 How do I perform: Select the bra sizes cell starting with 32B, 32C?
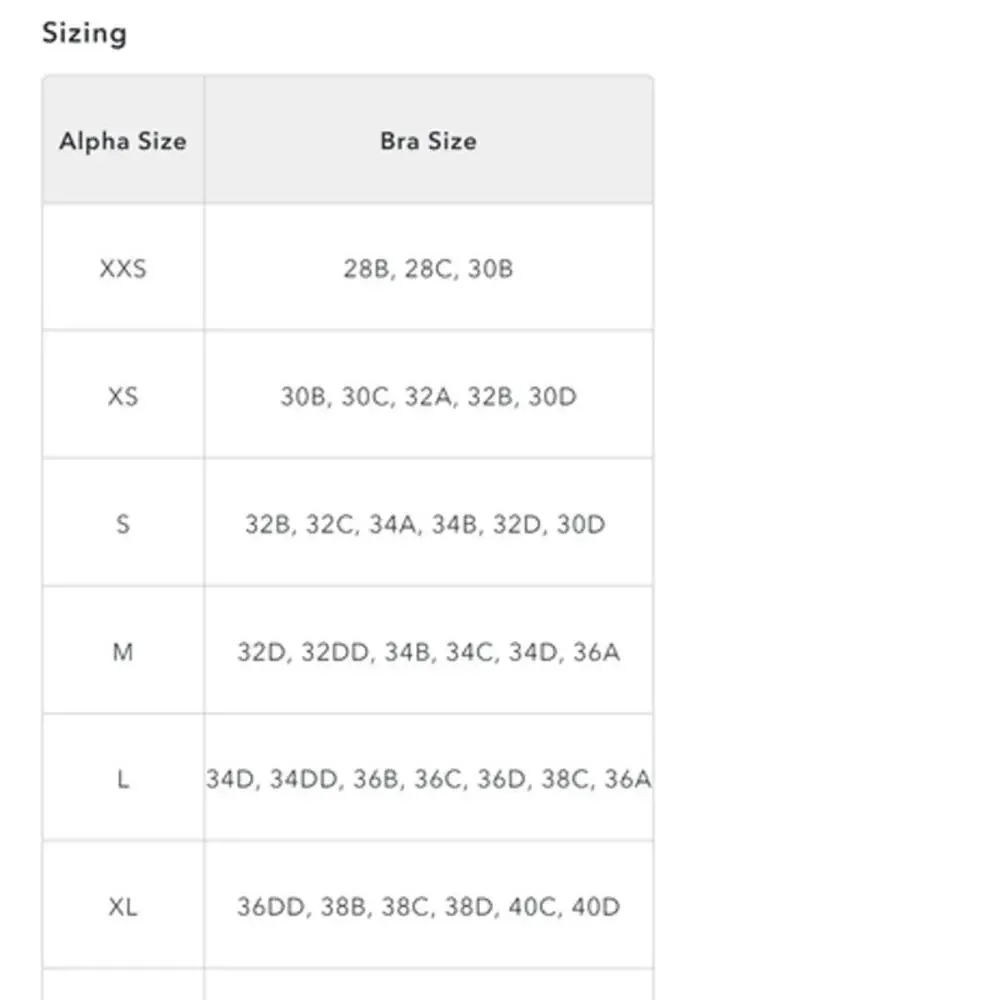click(429, 523)
